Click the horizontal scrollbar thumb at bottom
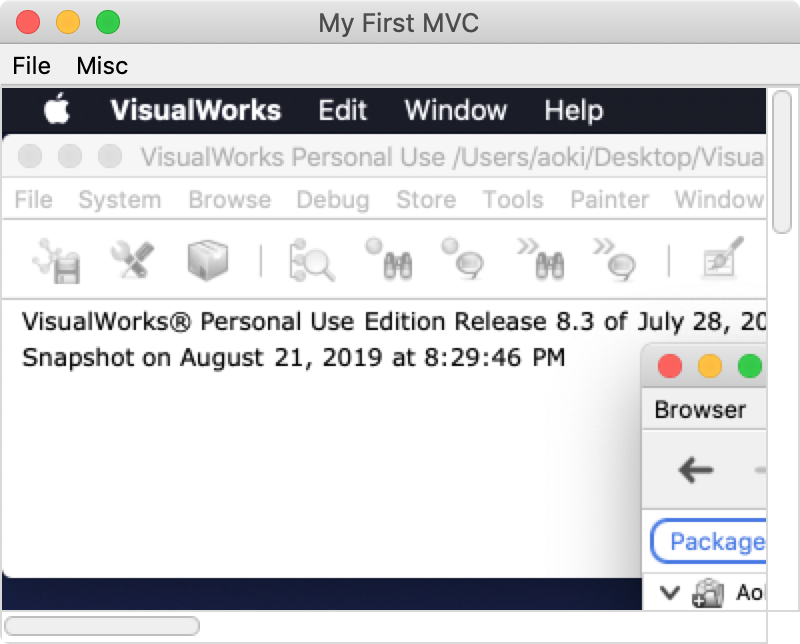 102,626
